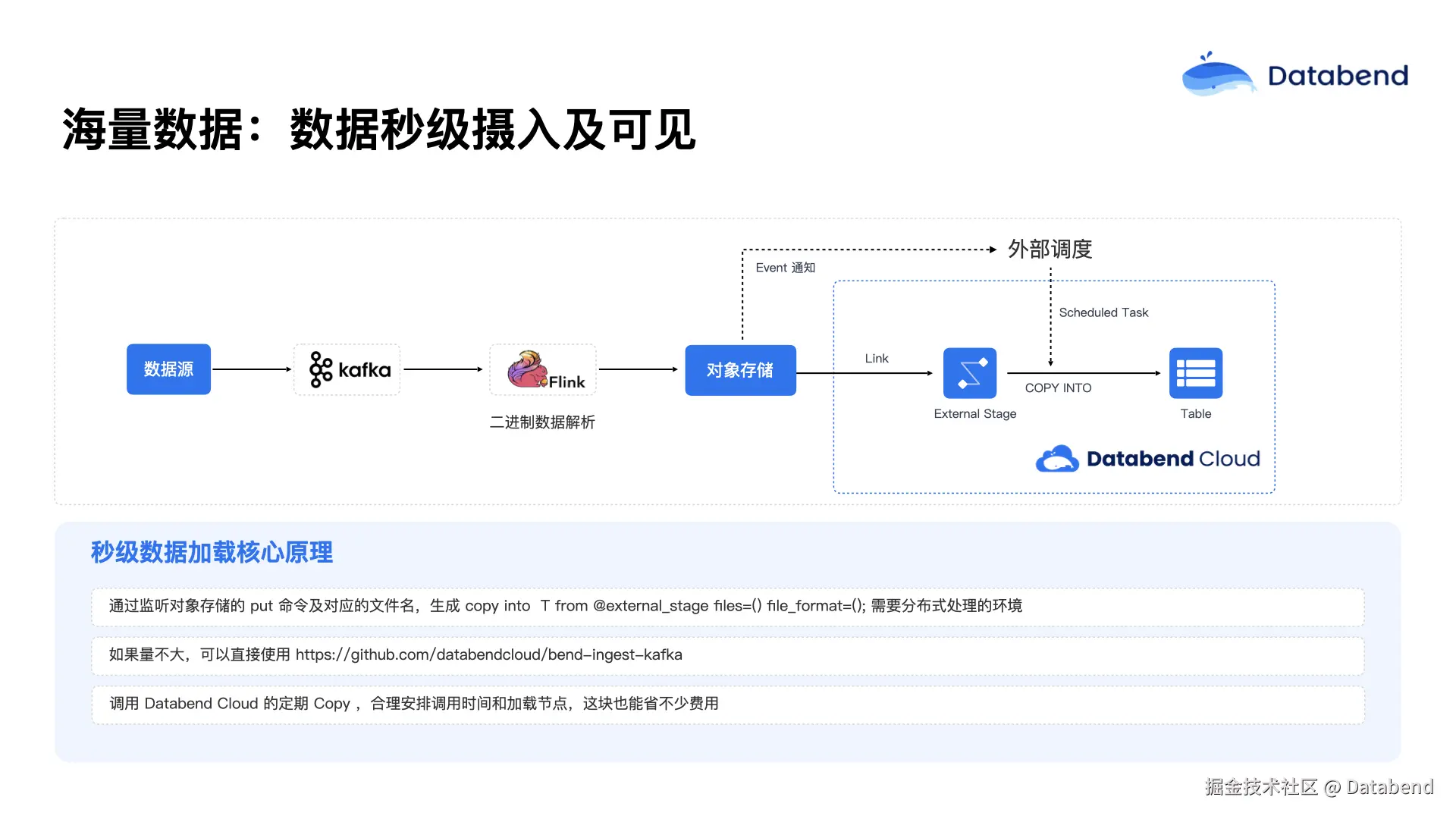This screenshot has height=819, width=1456.
Task: Click the Scheduled Task label
Action: pos(1103,312)
